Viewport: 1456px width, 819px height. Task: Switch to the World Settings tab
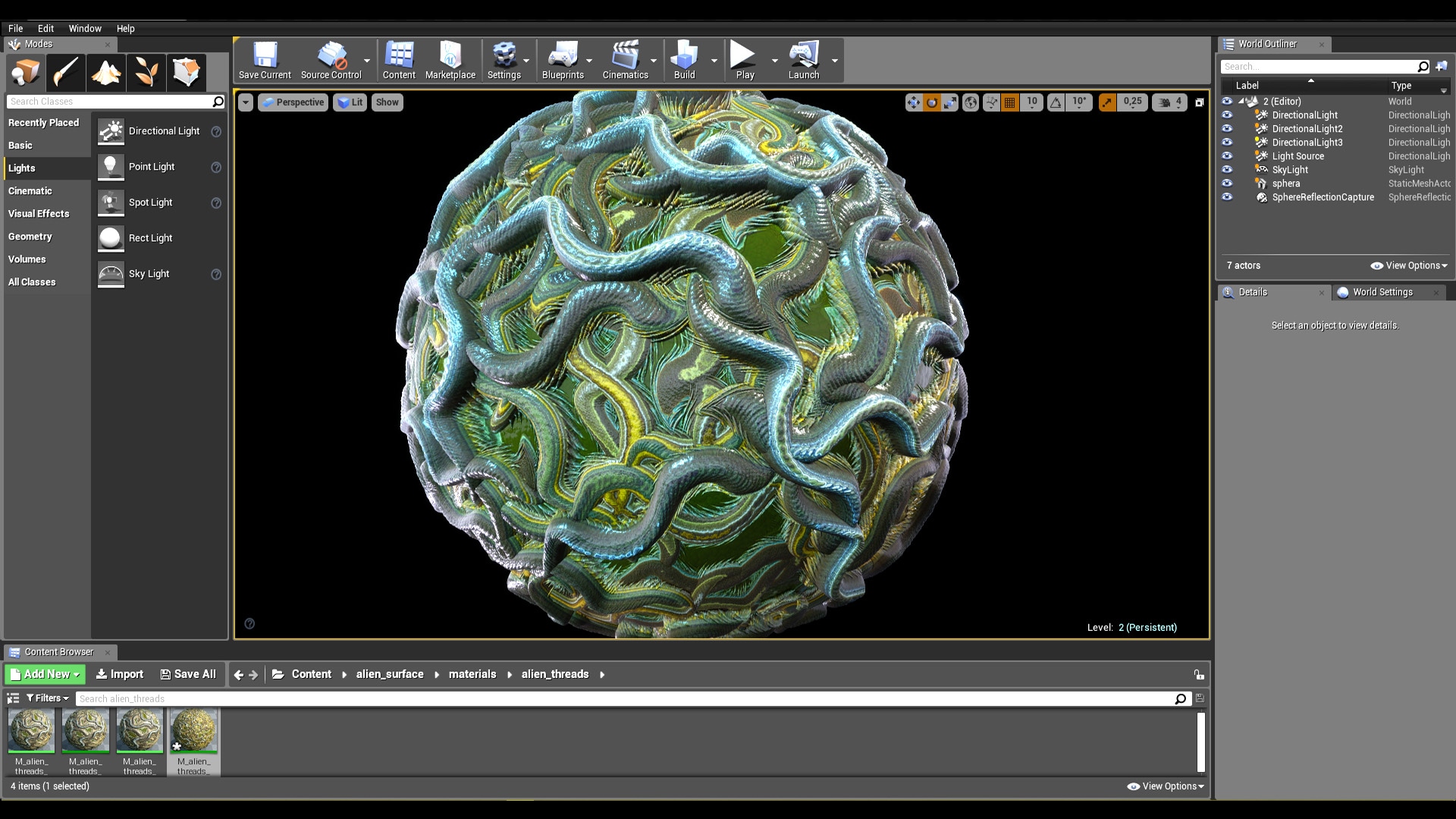[1382, 292]
